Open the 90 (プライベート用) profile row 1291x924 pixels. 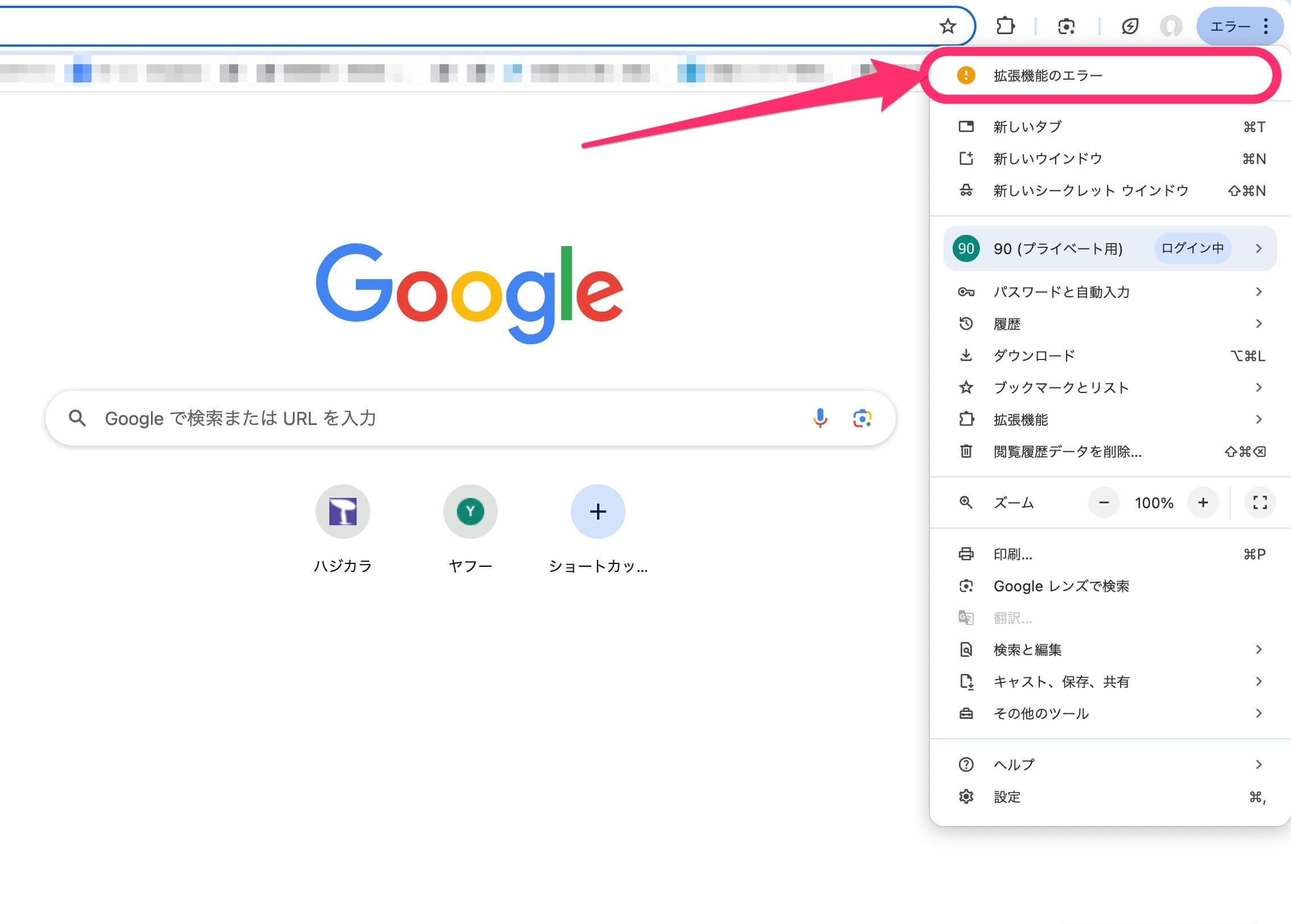(1110, 248)
